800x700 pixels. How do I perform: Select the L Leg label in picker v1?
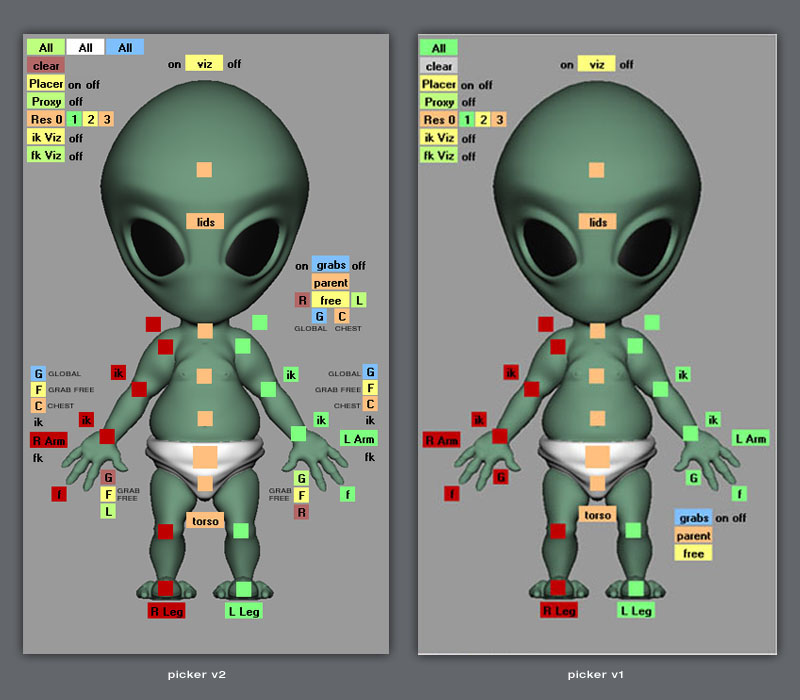tap(636, 610)
